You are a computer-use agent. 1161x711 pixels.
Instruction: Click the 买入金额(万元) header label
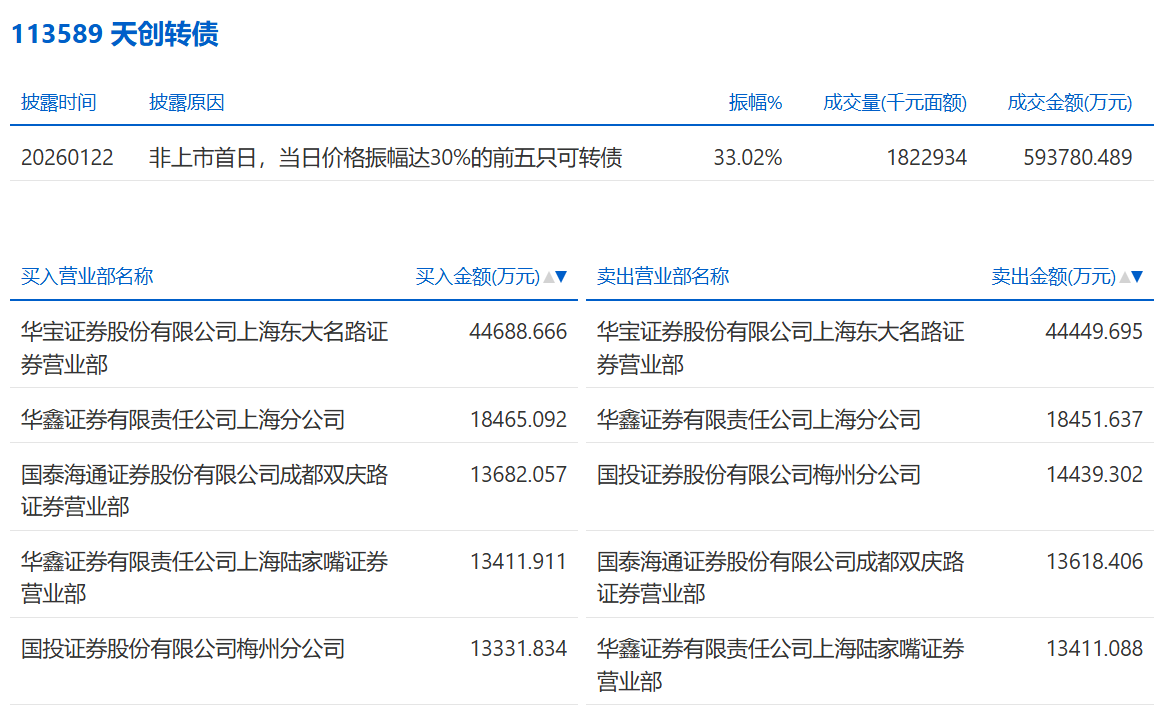pos(478,276)
